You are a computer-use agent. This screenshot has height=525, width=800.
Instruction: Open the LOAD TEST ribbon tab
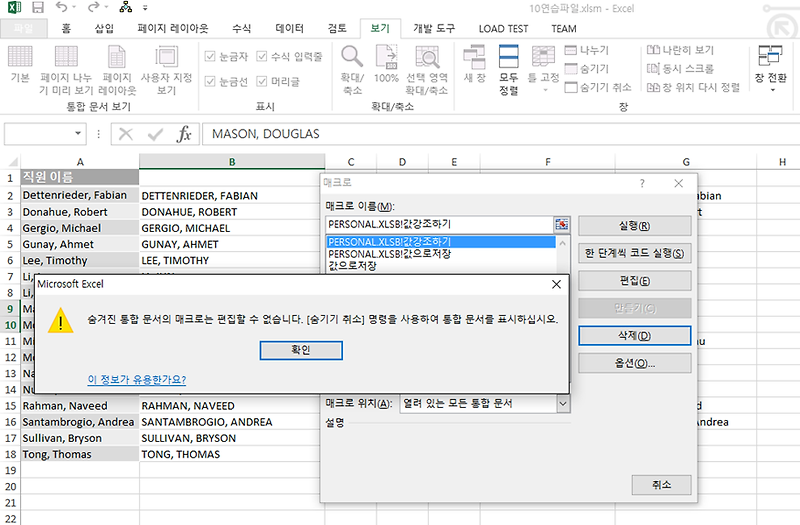[503, 29]
